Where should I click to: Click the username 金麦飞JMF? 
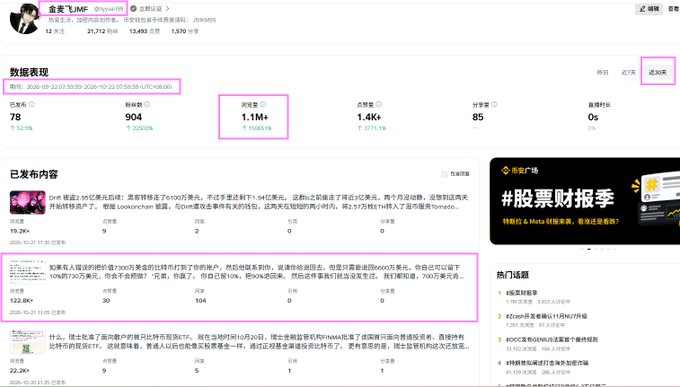point(68,9)
